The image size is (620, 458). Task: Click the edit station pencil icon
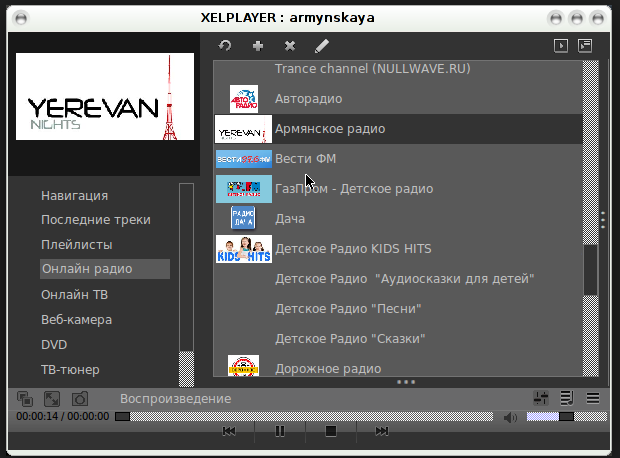point(321,46)
